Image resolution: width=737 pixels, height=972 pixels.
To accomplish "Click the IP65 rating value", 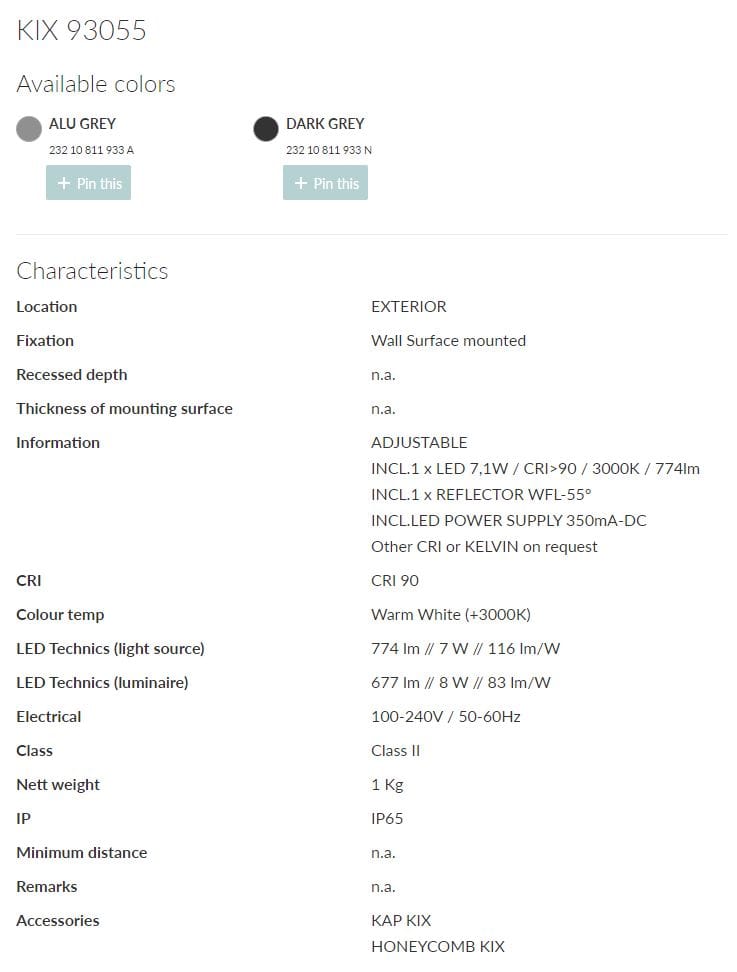I will (x=388, y=818).
